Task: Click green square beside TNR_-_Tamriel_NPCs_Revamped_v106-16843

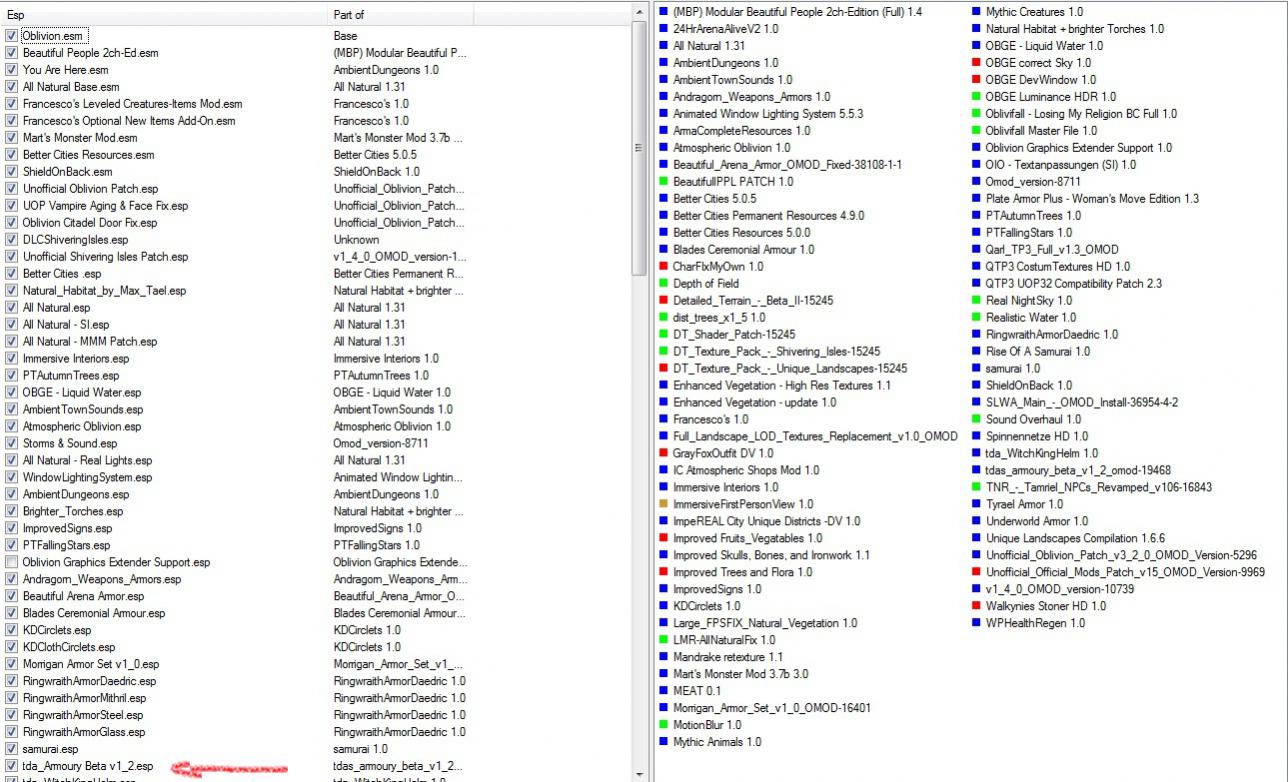Action: 976,488
